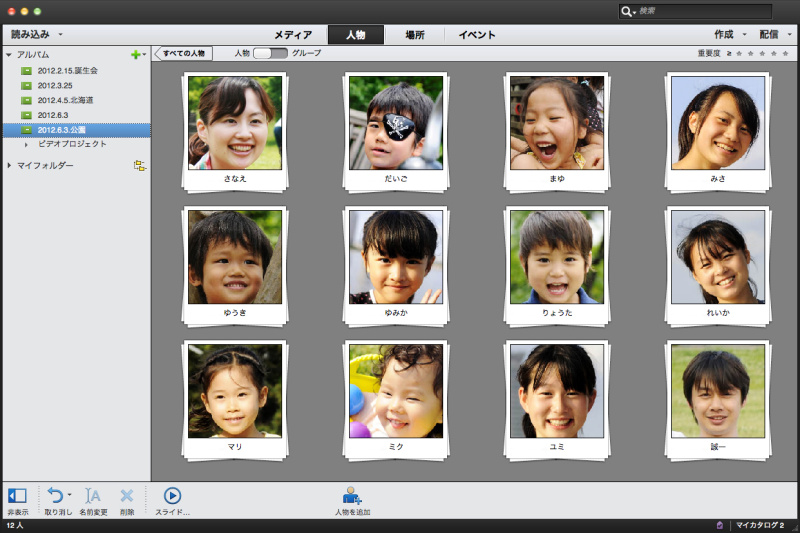Open the さなえ person stack
Screen dimensions: 800x533
click(x=235, y=132)
